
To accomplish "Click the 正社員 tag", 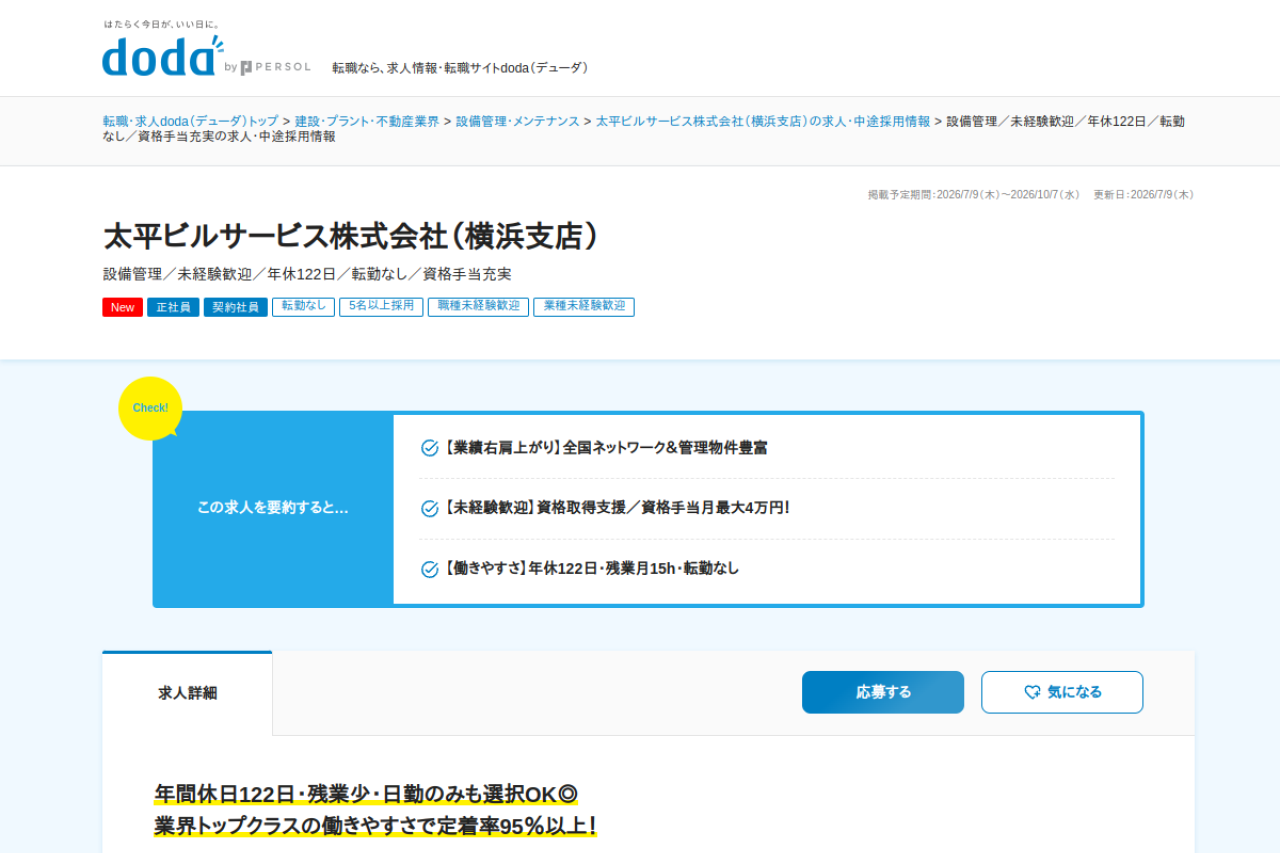I will [173, 307].
